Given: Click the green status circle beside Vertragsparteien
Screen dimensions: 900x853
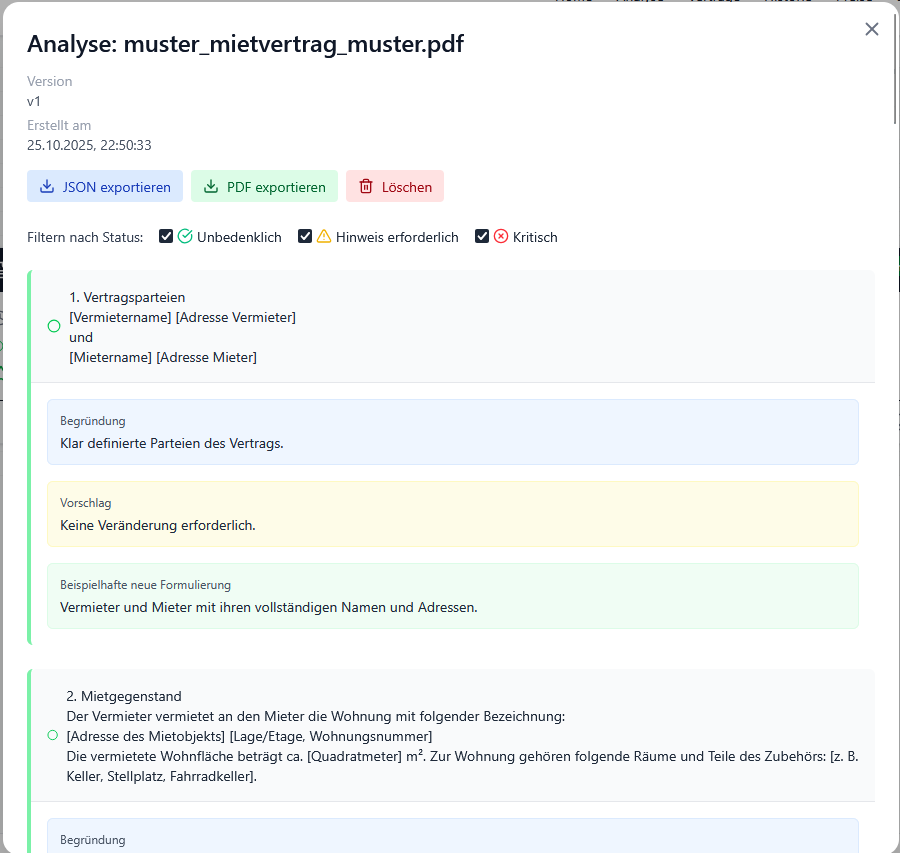Looking at the screenshot, I should [54, 326].
